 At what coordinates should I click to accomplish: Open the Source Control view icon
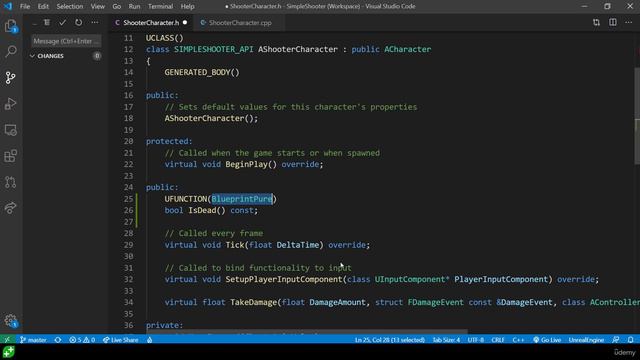[x=11, y=78]
